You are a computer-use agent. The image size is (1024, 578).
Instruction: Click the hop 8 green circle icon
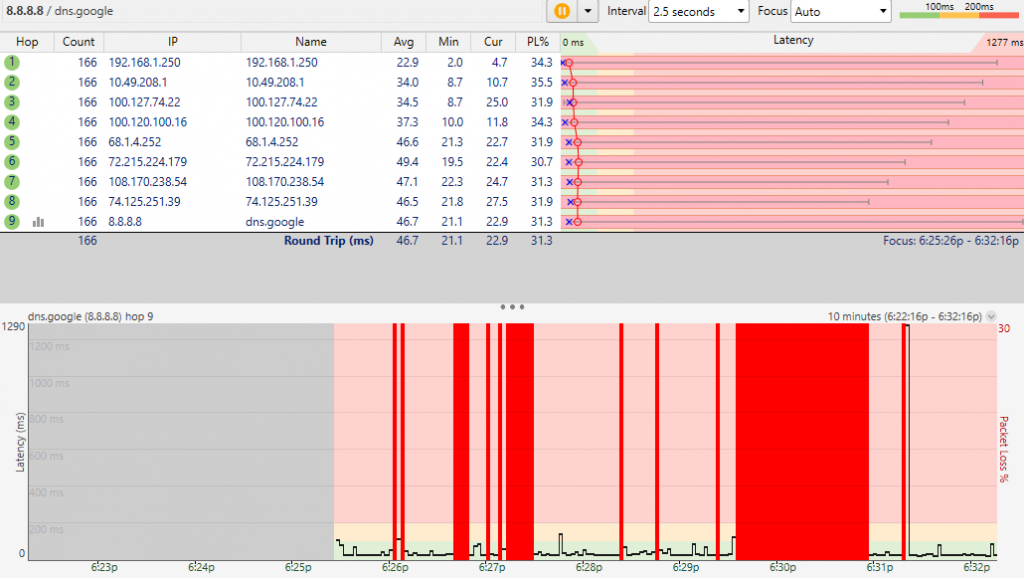pyautogui.click(x=12, y=202)
